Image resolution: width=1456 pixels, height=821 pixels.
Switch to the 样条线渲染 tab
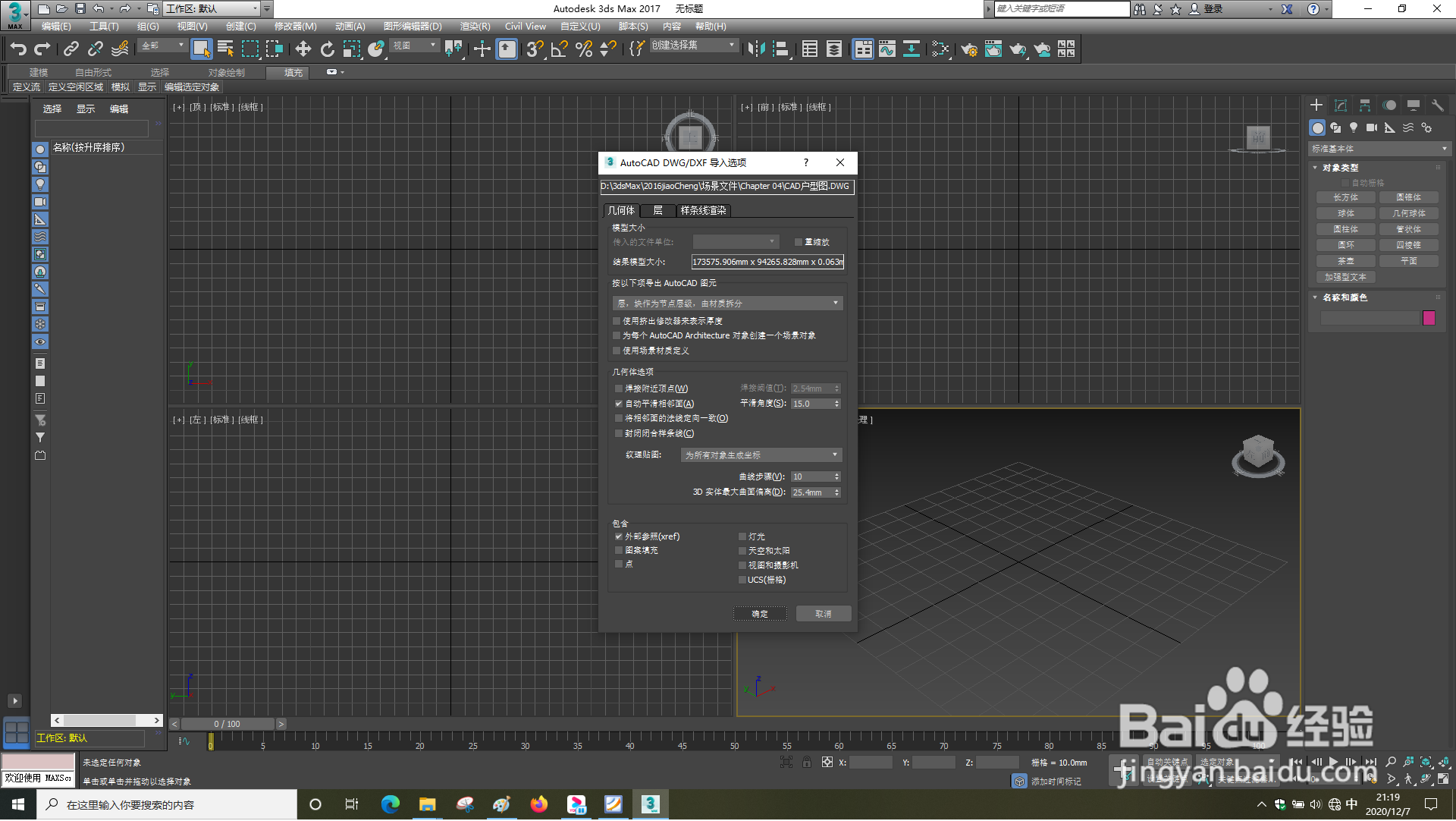pyautogui.click(x=703, y=210)
